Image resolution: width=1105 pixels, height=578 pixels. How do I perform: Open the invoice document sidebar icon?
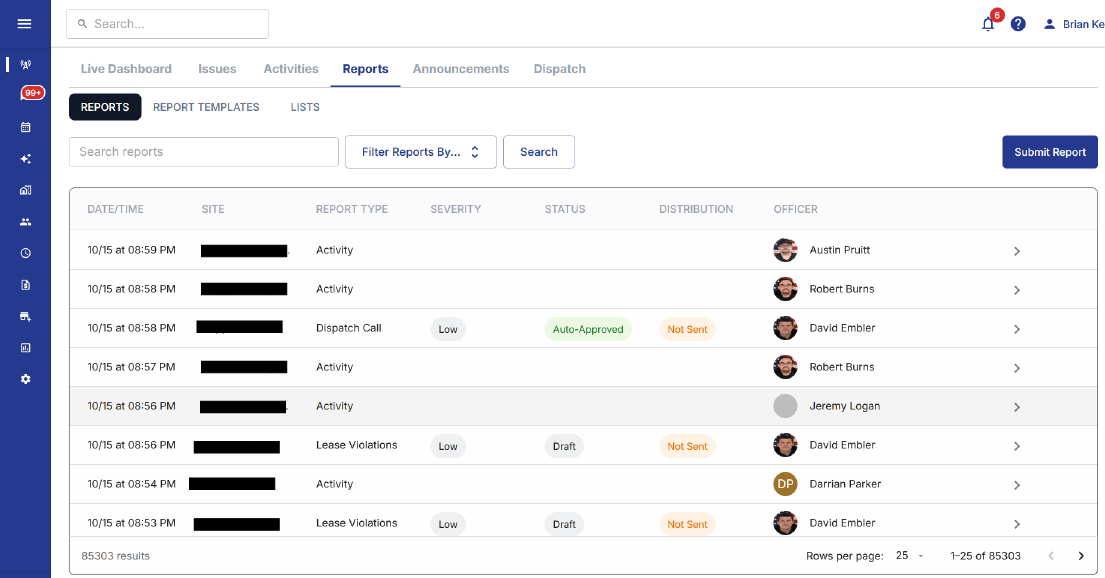25,285
